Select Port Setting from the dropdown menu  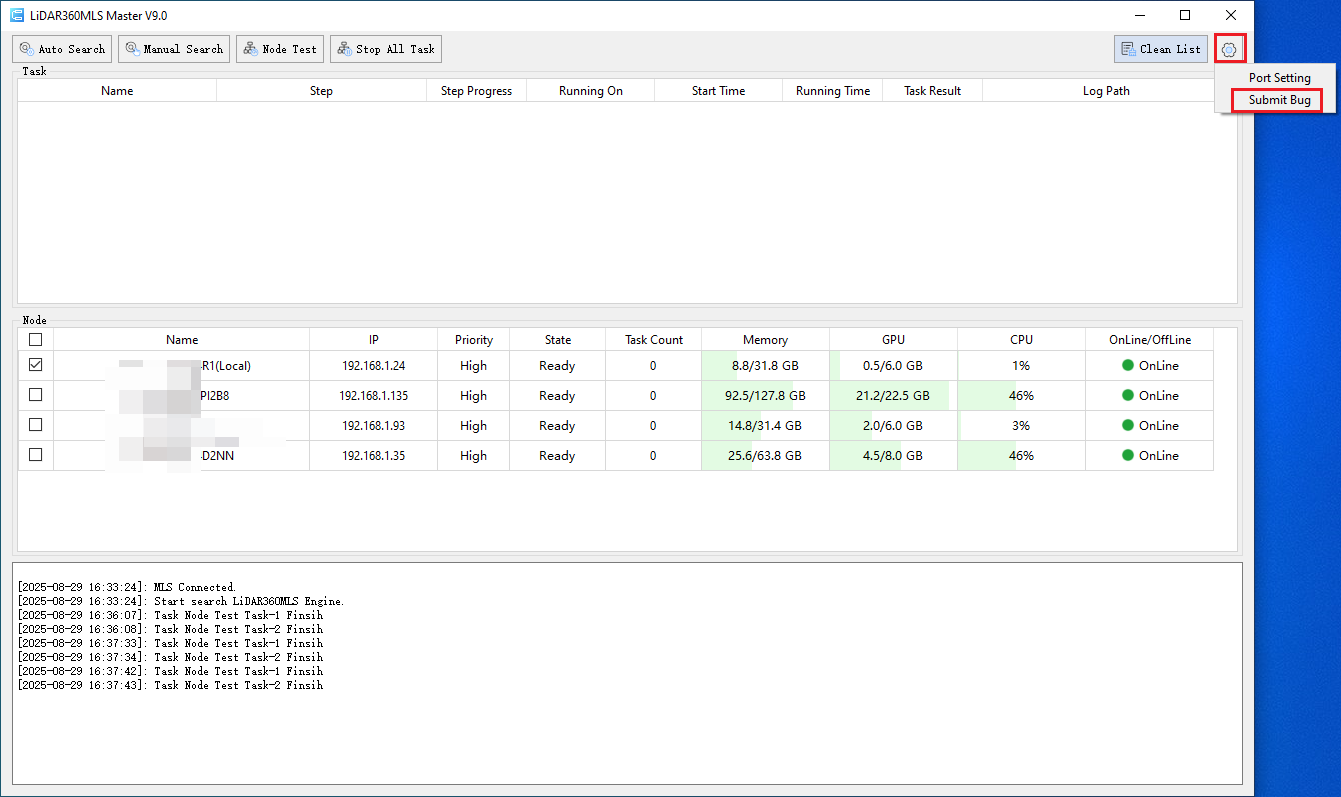1279,78
